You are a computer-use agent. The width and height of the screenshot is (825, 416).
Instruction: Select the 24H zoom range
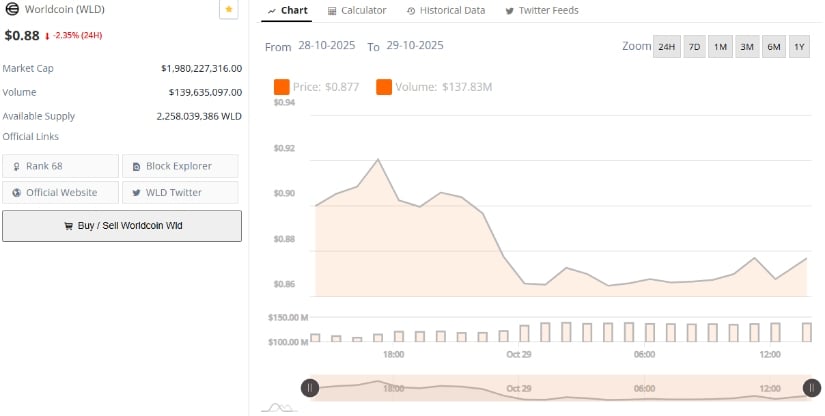pos(665,47)
